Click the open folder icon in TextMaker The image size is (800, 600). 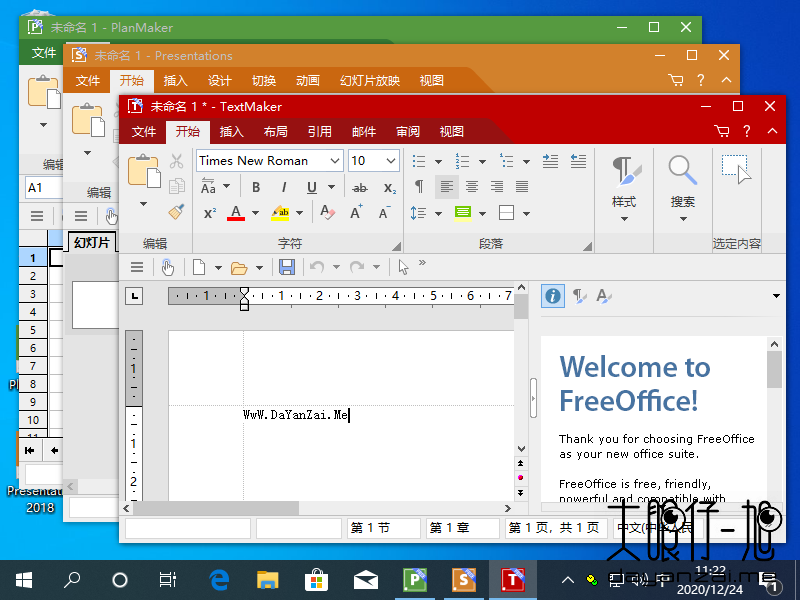click(239, 267)
